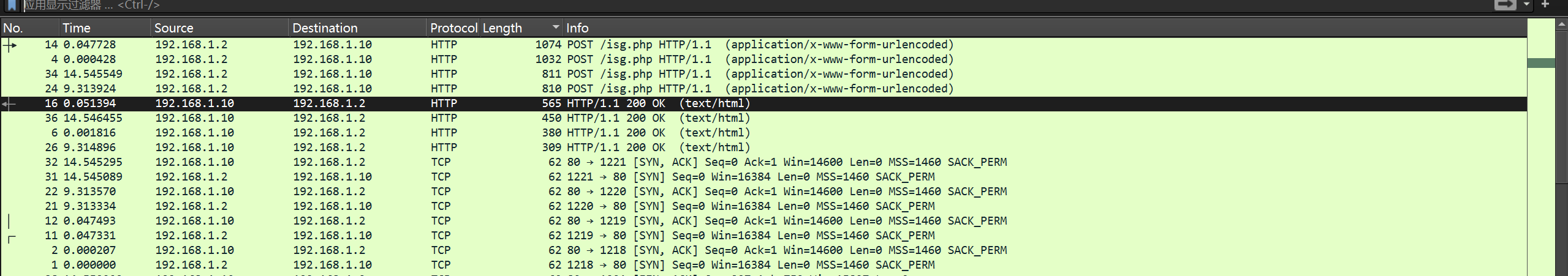Sort by the Time column header
The image size is (1568, 276).
105,28
